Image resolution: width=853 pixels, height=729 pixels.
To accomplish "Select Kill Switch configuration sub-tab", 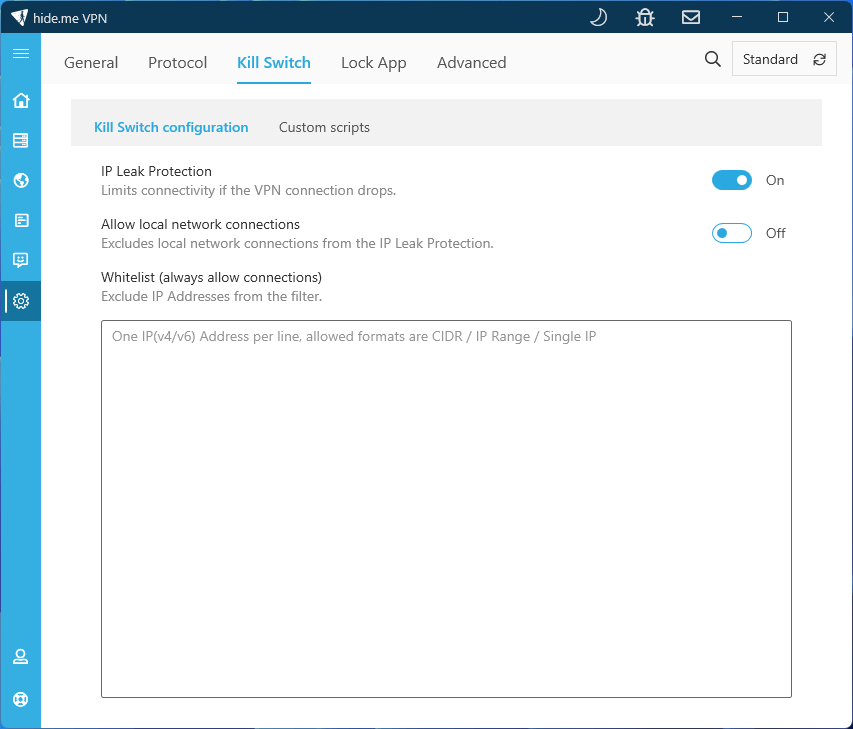I will pyautogui.click(x=171, y=127).
